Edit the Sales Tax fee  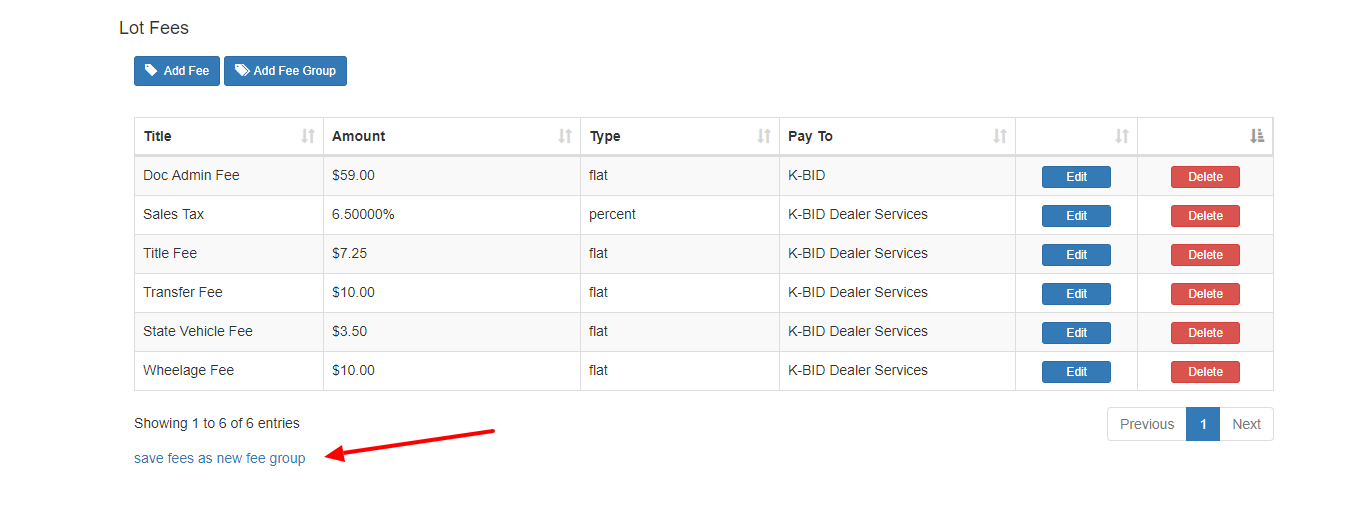point(1076,216)
